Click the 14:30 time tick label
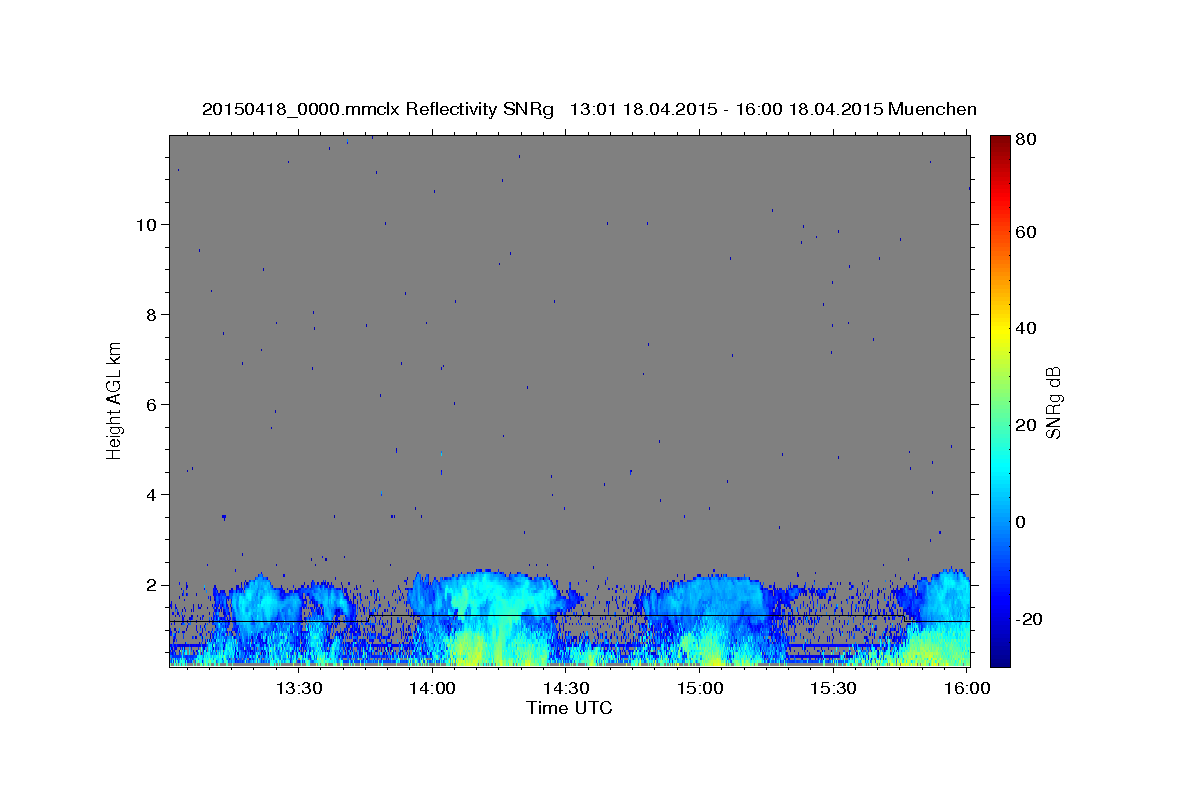This screenshot has height=800, width=1200. point(566,689)
